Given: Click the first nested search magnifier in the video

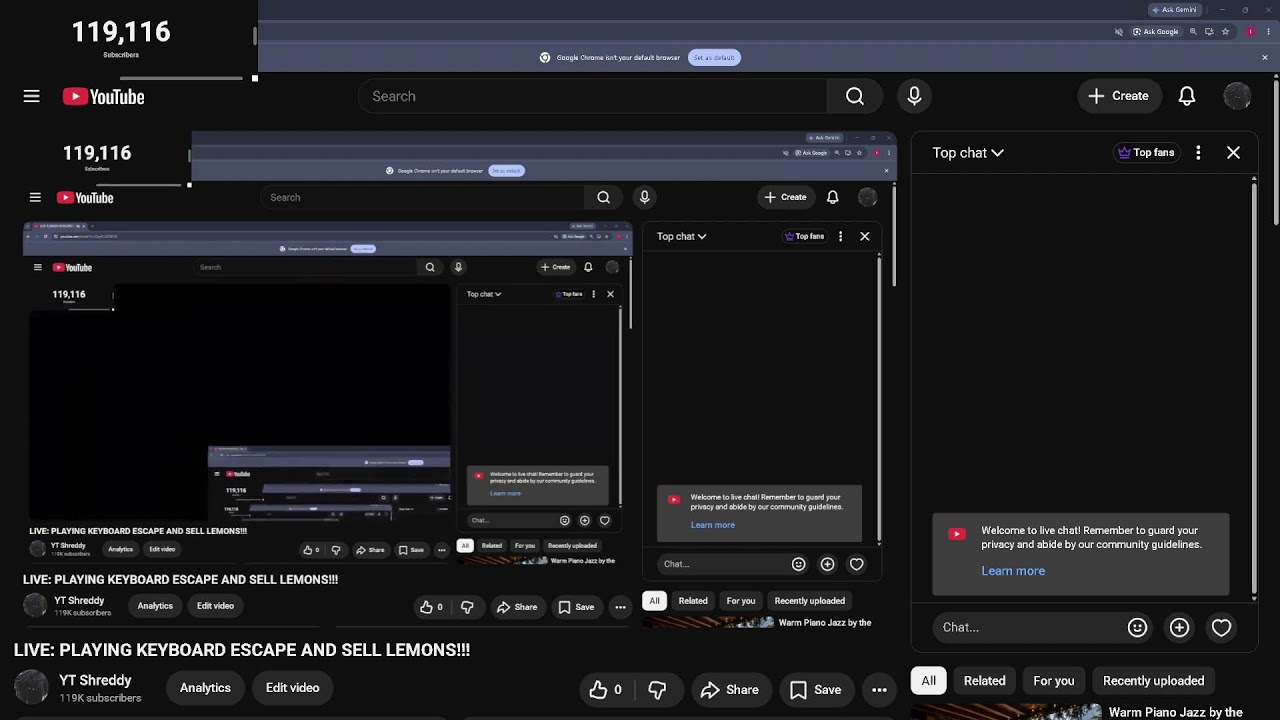Looking at the screenshot, I should 603,197.
